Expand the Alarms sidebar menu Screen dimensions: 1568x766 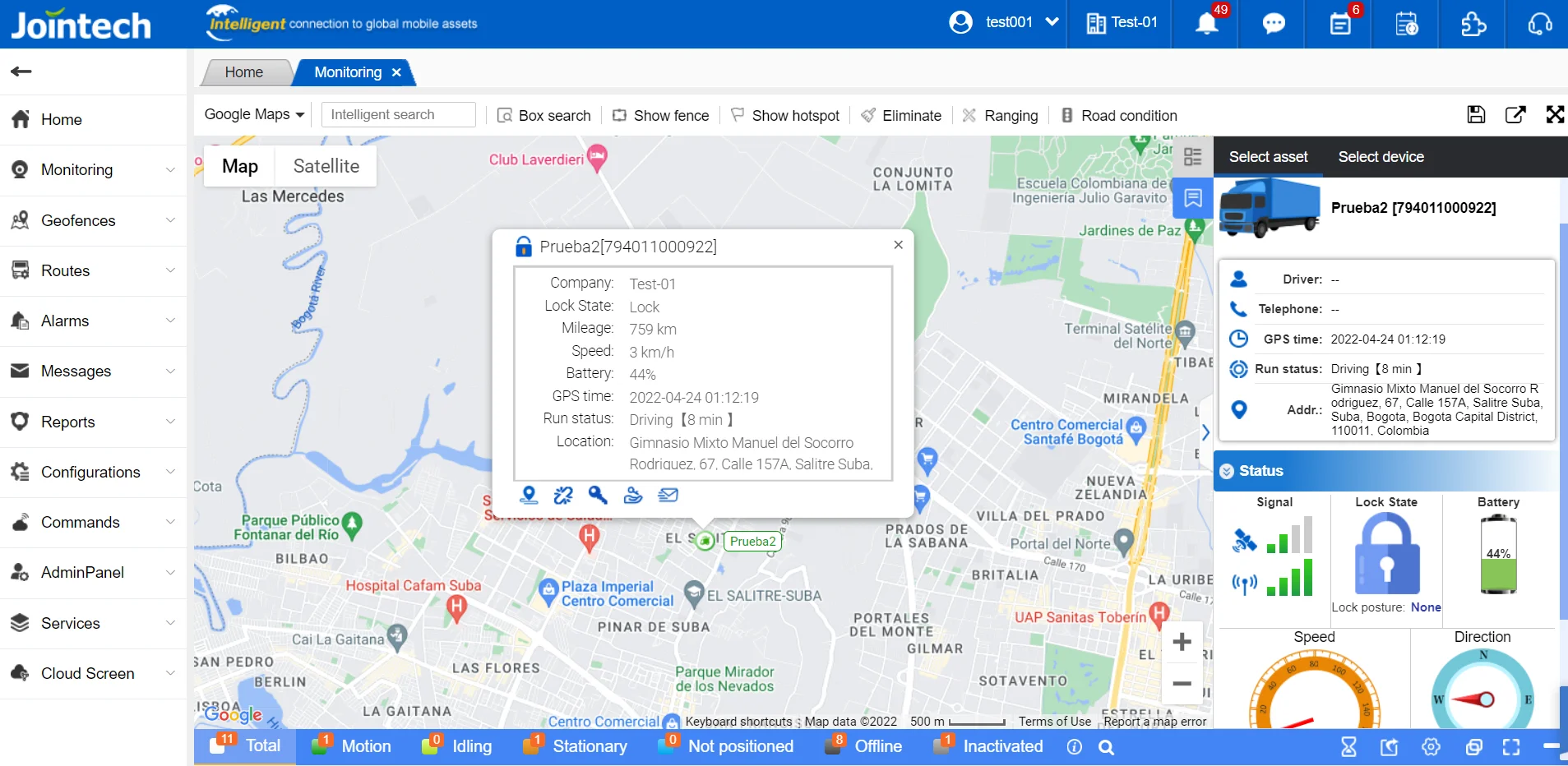(x=94, y=321)
